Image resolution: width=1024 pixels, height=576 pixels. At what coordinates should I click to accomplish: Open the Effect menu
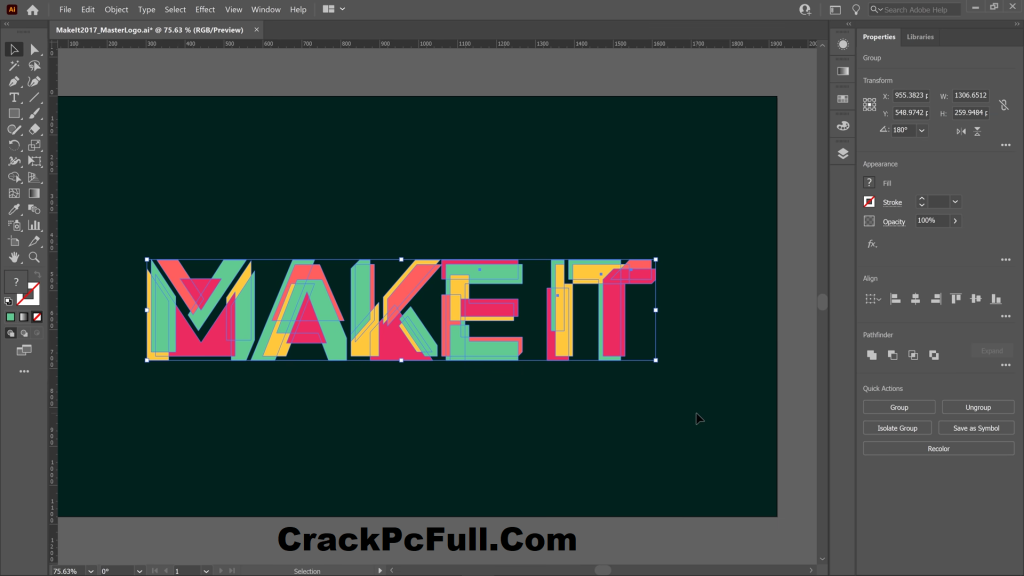tap(205, 10)
